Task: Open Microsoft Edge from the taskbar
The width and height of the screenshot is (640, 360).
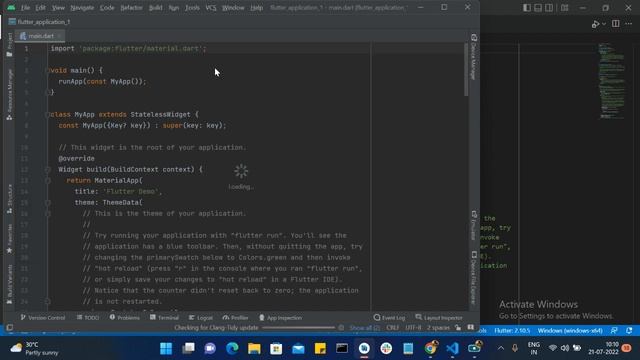Action: click(x=232, y=349)
